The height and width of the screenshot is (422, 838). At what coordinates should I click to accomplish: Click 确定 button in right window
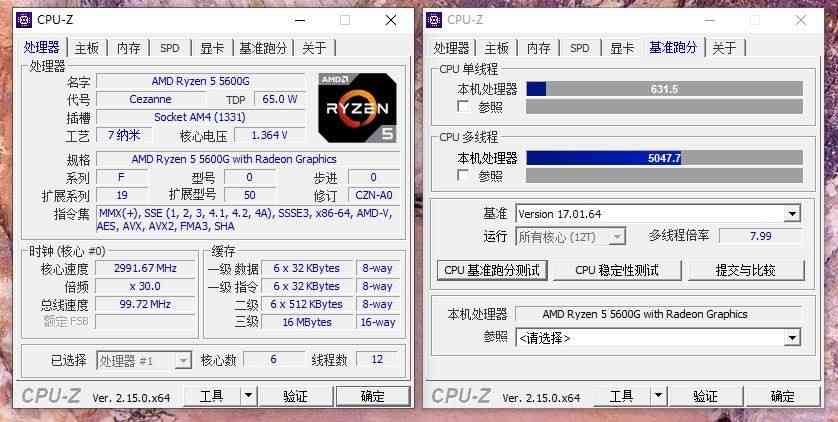pyautogui.click(x=782, y=396)
